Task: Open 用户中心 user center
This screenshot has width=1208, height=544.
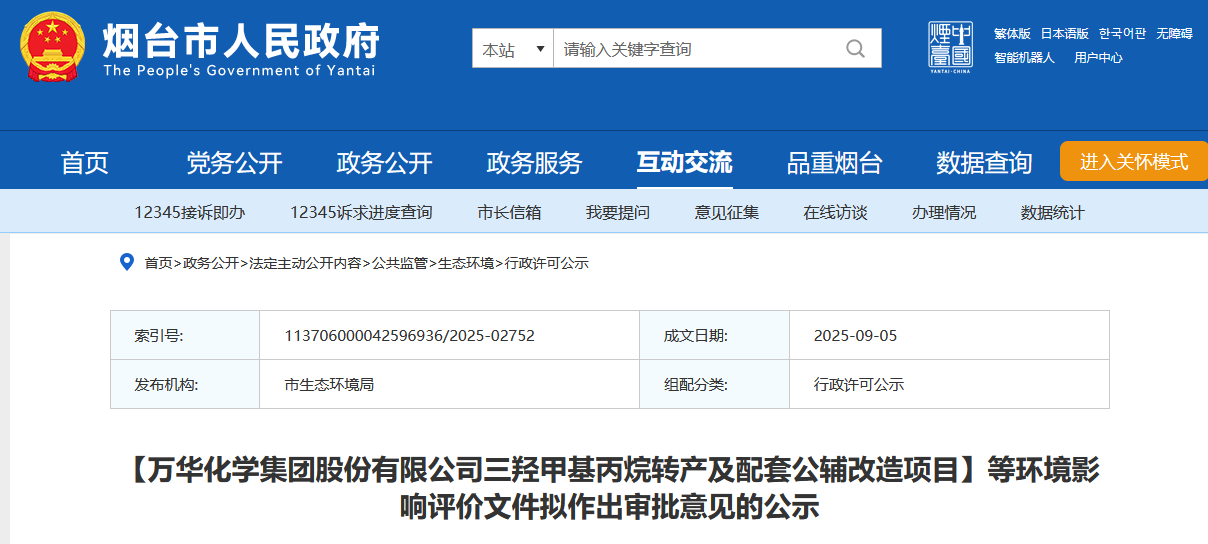Action: (1098, 57)
